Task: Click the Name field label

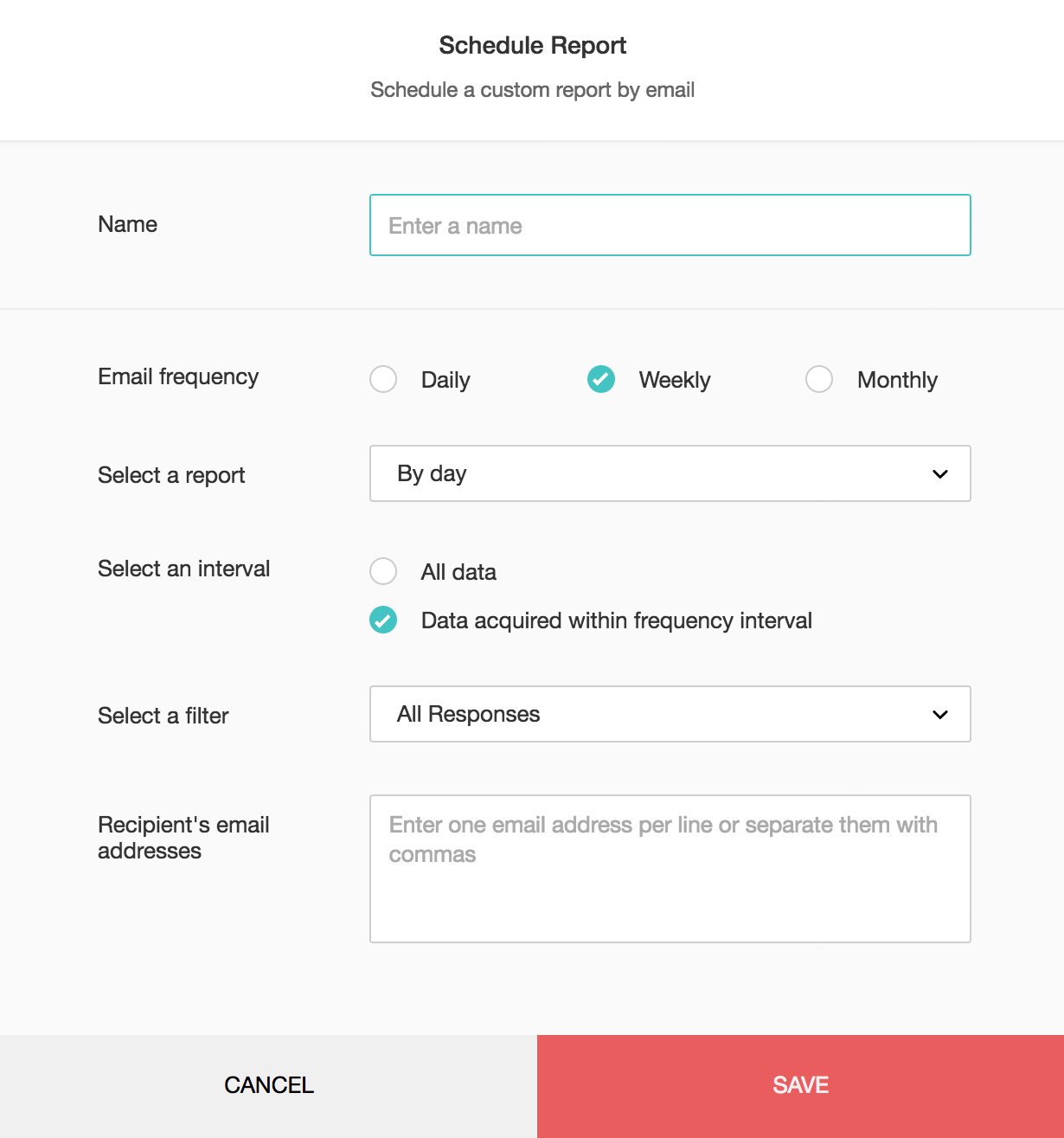Action: (128, 224)
